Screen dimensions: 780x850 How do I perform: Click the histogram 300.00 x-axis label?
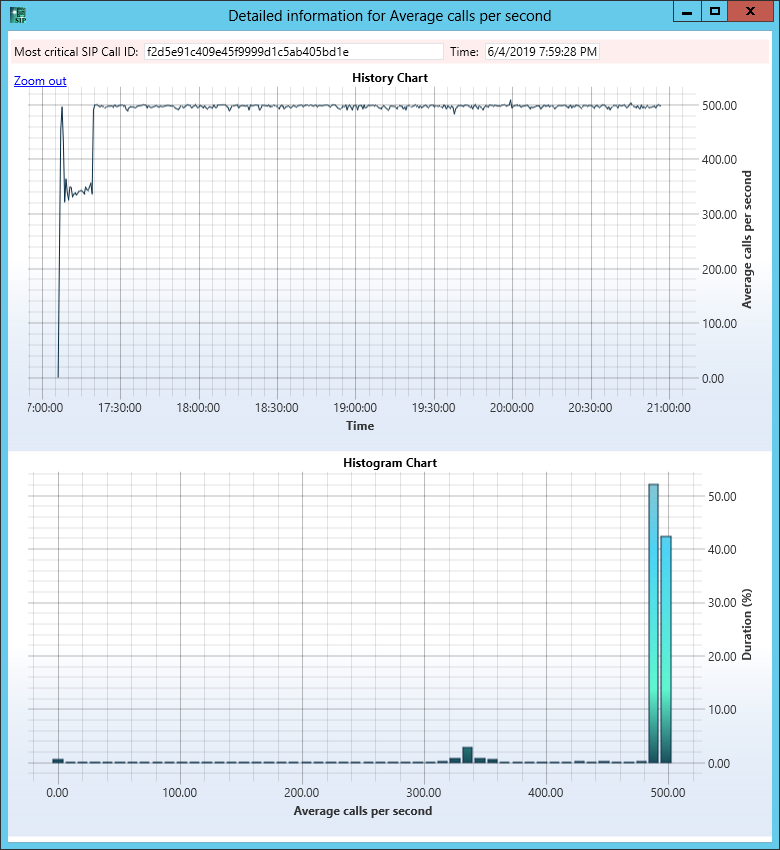click(x=424, y=793)
